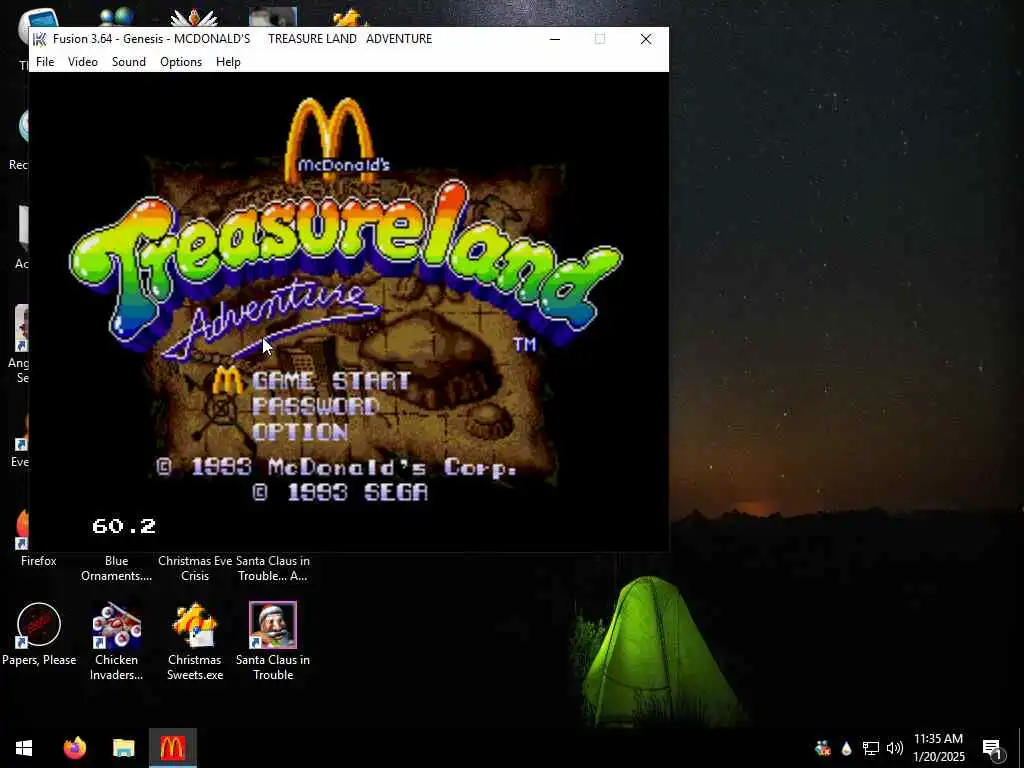Select Blue Ornaments desktop shortcut label
Viewport: 1024px width, 768px height.
click(116, 568)
